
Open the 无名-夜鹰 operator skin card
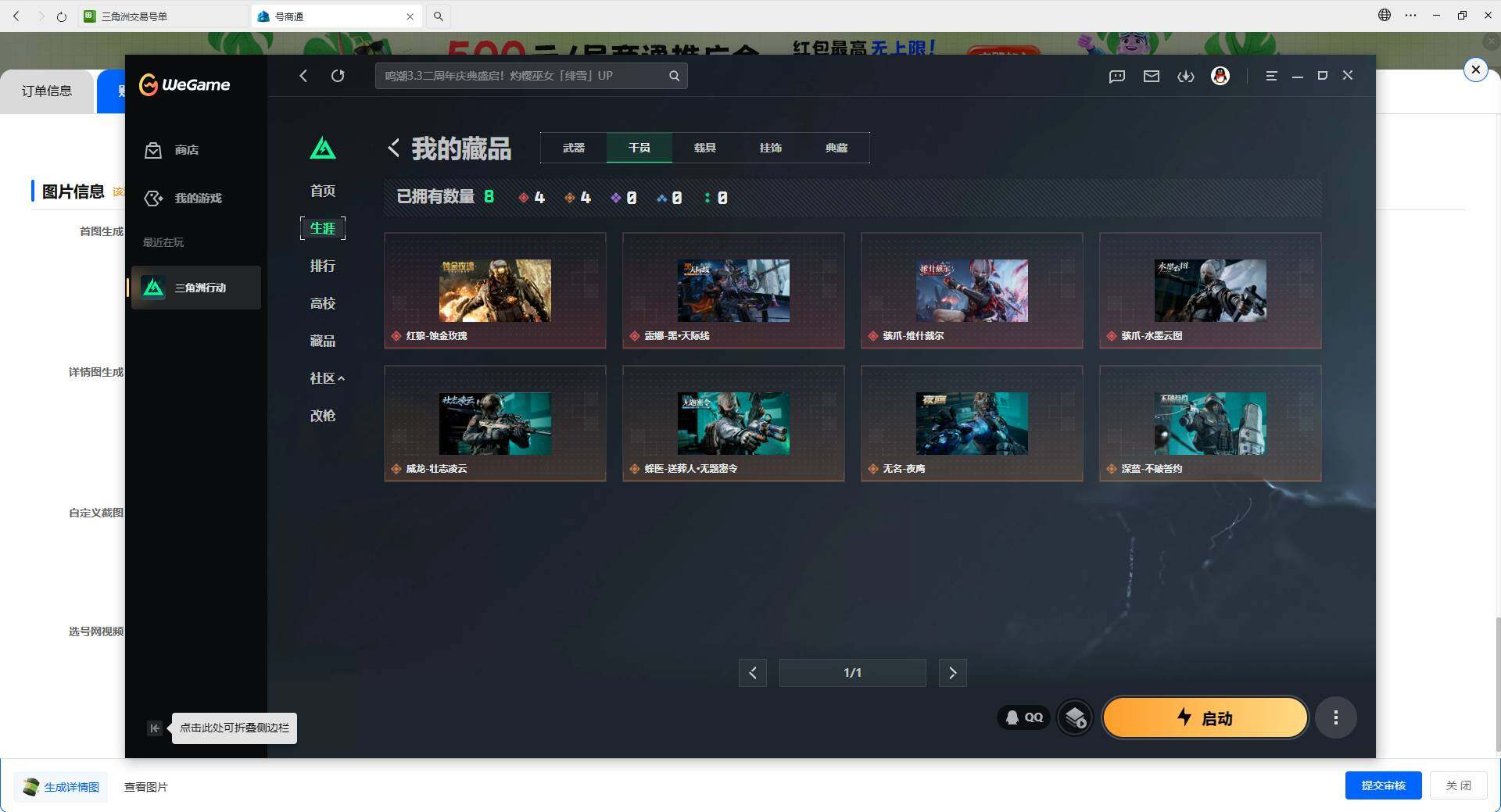[972, 424]
